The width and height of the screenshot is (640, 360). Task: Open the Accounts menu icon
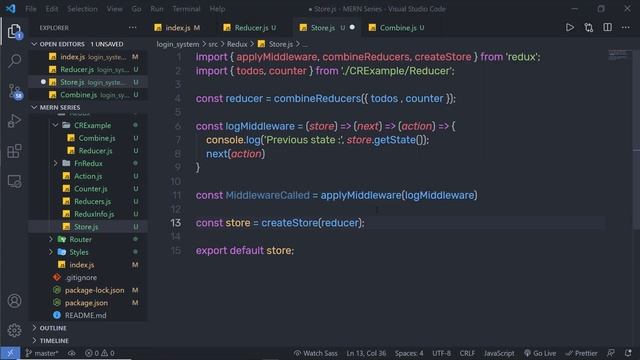point(14,301)
